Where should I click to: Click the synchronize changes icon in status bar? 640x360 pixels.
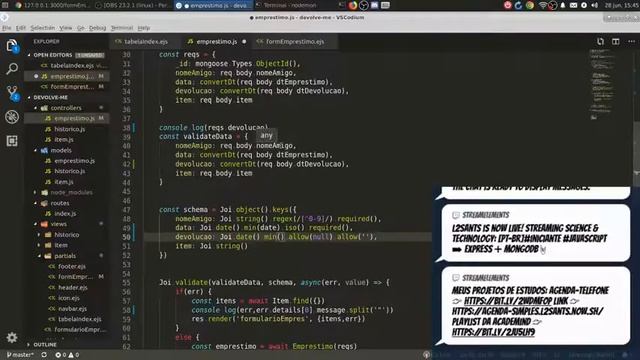[x=44, y=355]
